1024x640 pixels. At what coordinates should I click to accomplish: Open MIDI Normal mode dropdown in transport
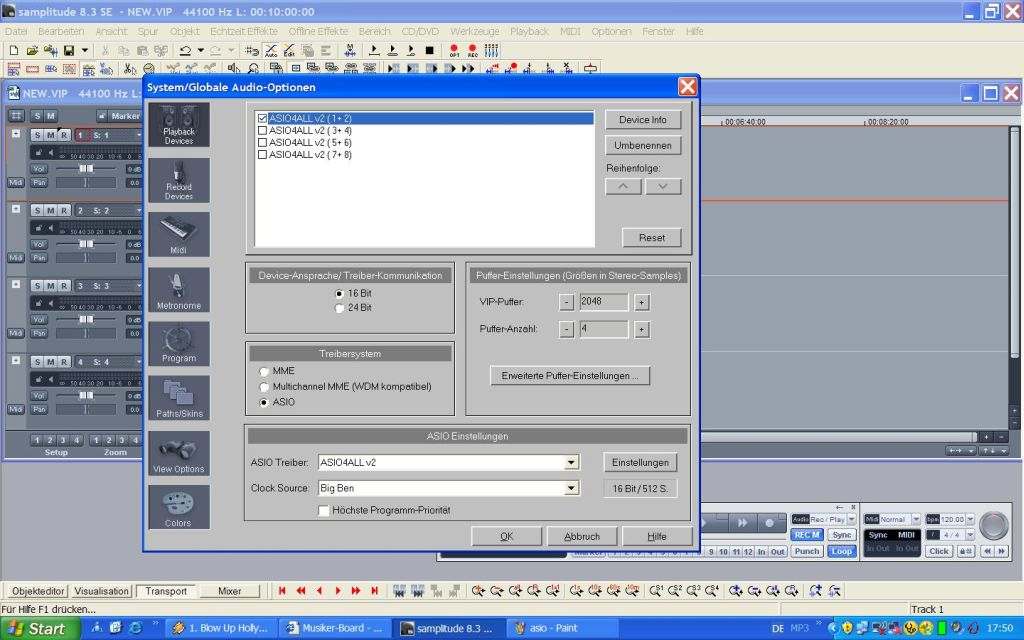coord(916,519)
